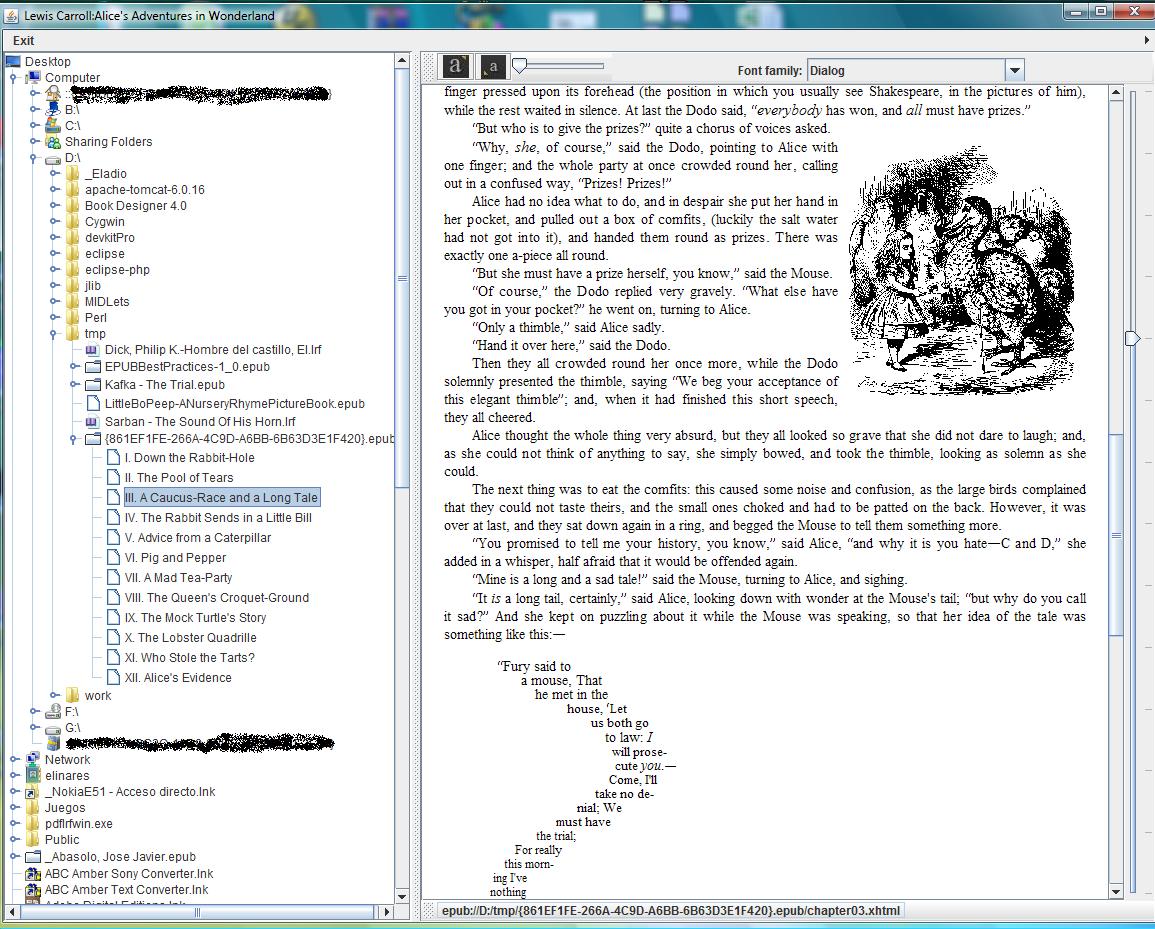The image size is (1155, 929).
Task: Open chapter II. The Pool of Tears
Action: [179, 477]
